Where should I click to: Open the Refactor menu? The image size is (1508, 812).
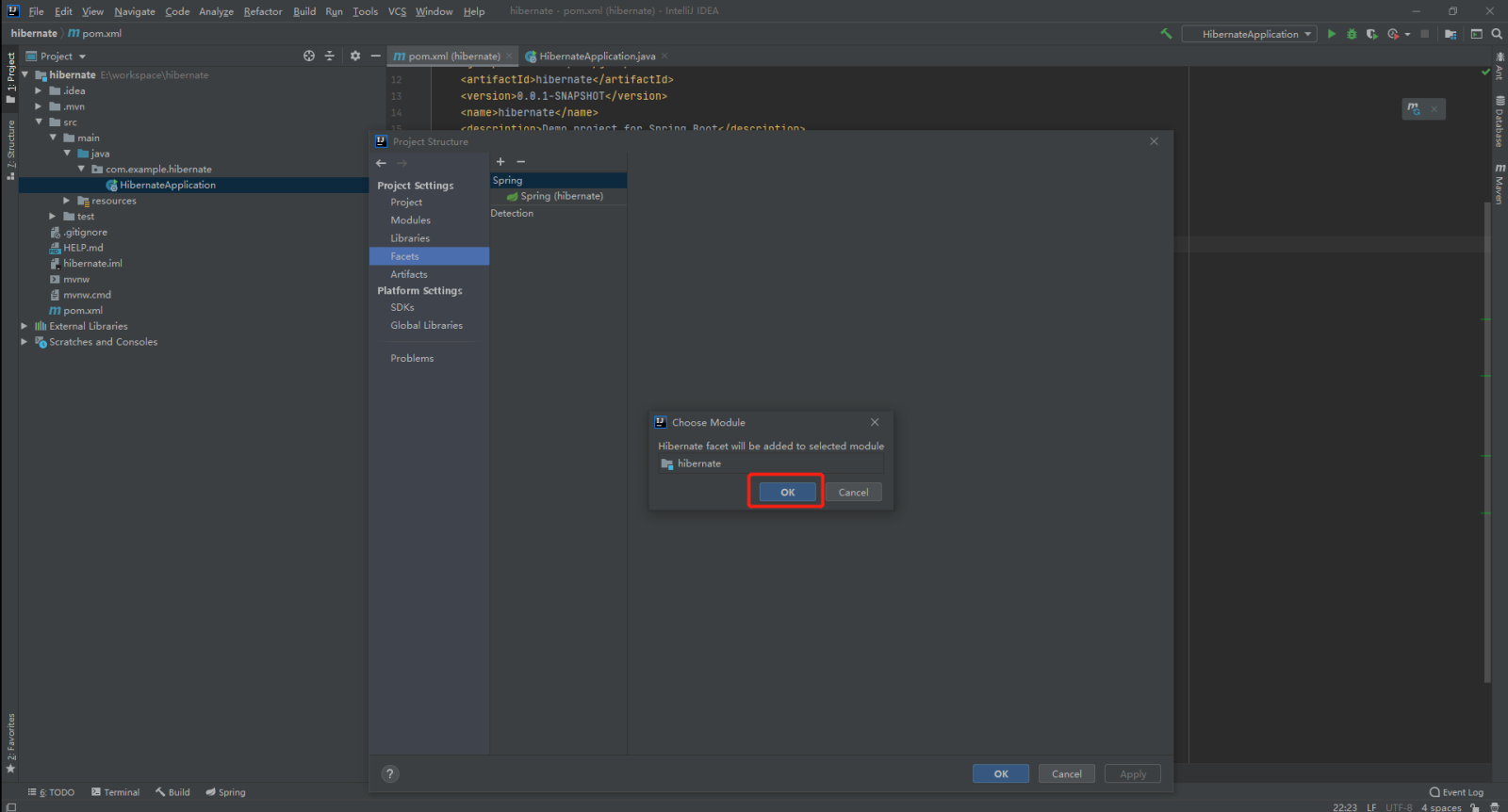(x=262, y=11)
